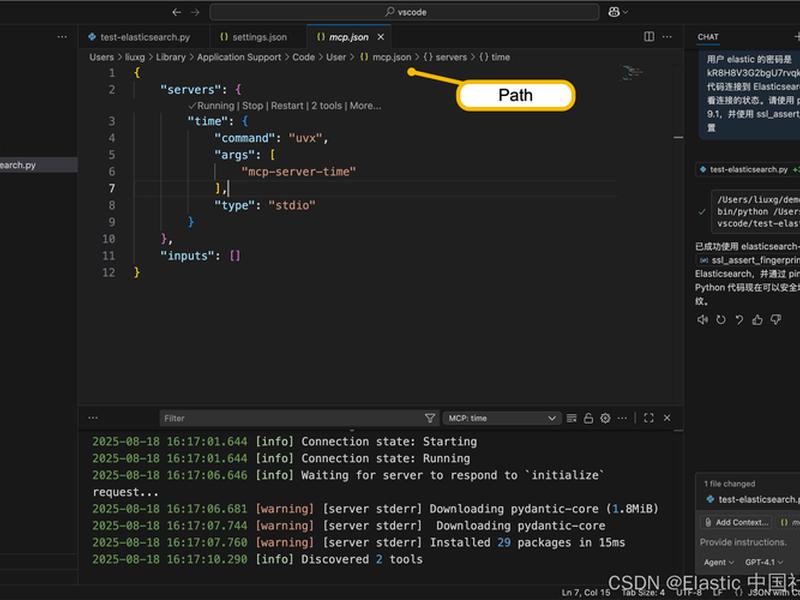Image resolution: width=800 pixels, height=600 pixels.
Task: Click the mcp.json breadcrumb segment
Action: coord(386,57)
